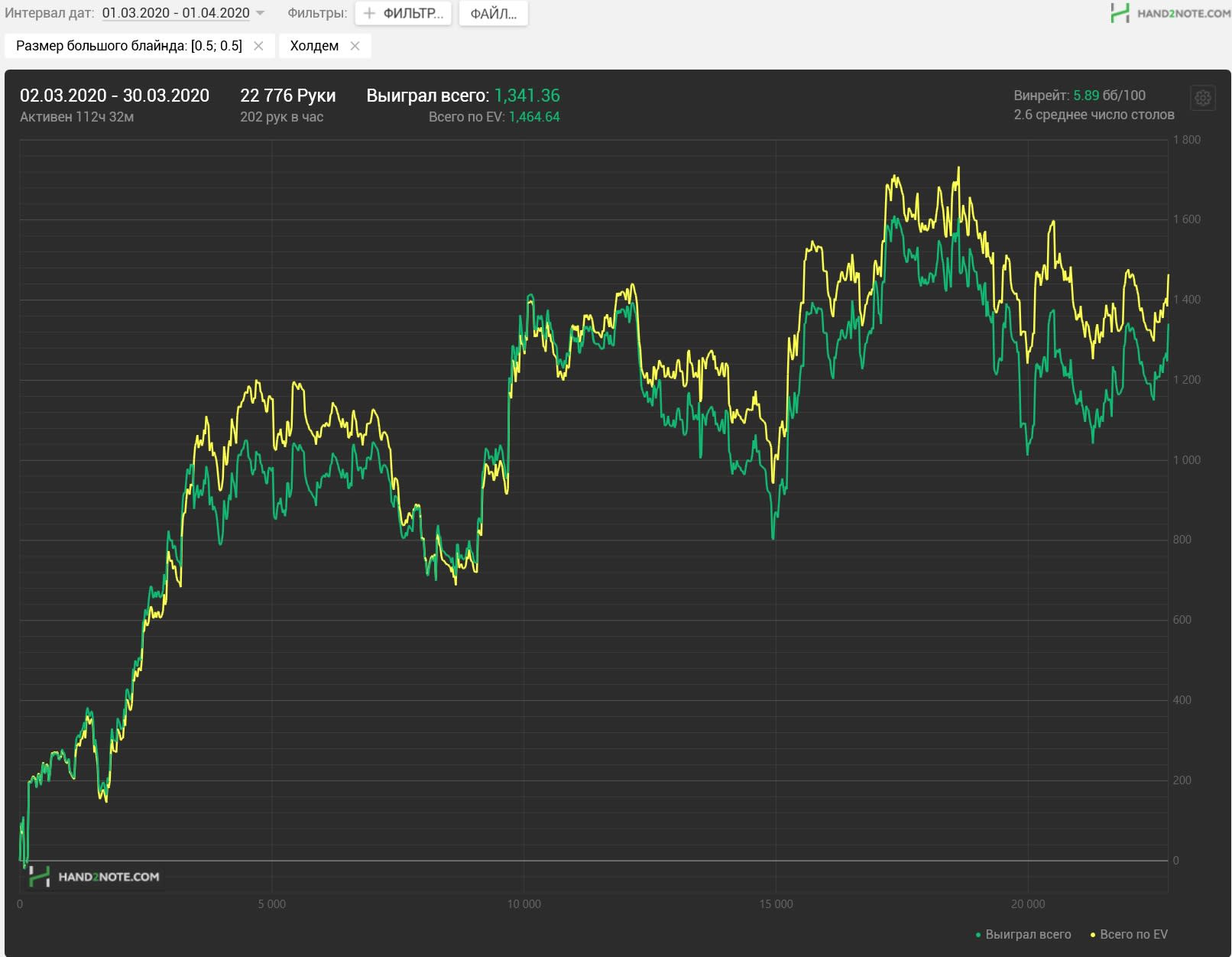Viewport: 1232px width, 957px height.
Task: Select the Размер большого блайнда filter label
Action: pos(129,46)
